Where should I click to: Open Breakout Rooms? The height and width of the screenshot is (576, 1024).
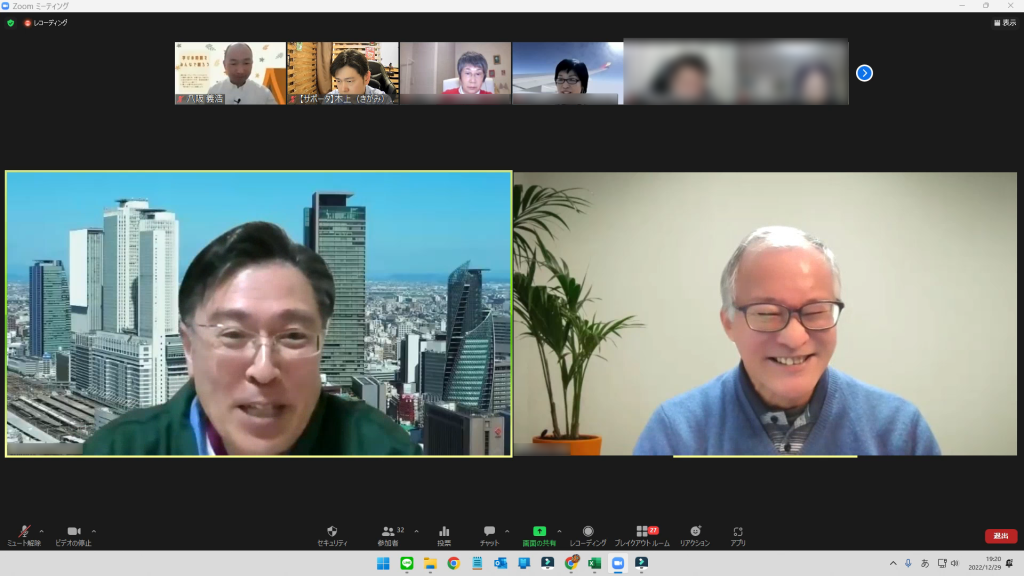click(642, 535)
